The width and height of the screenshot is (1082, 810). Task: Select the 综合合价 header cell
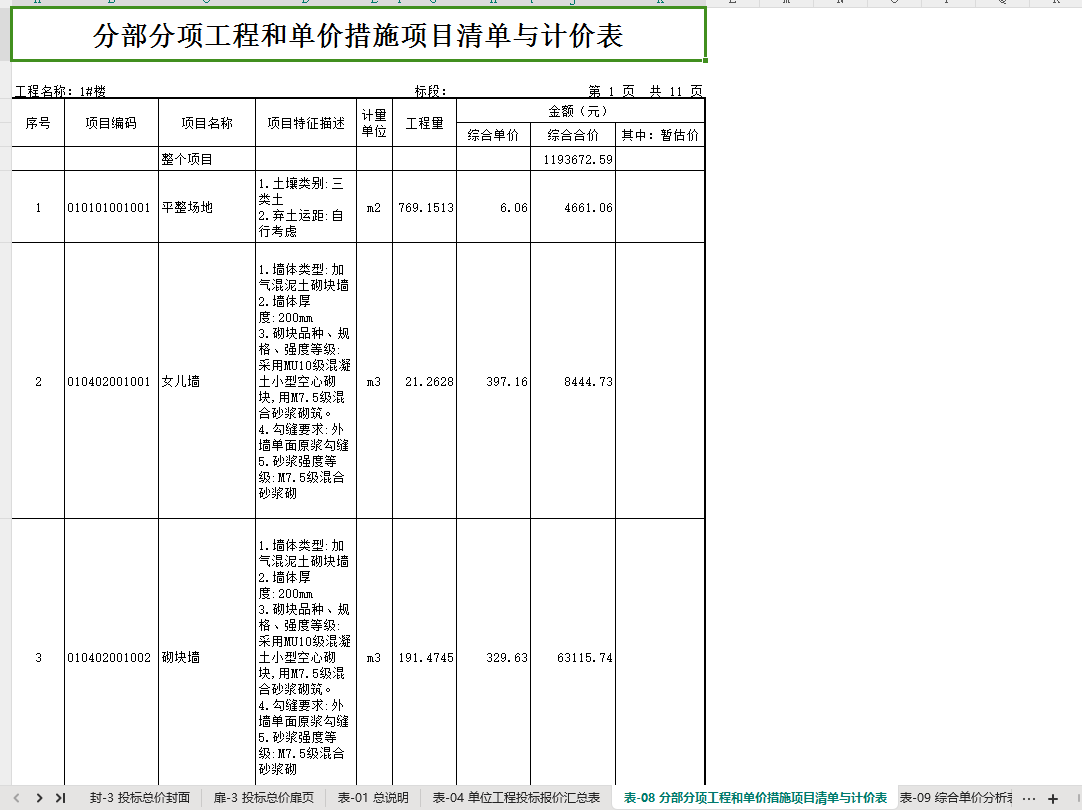click(x=573, y=135)
